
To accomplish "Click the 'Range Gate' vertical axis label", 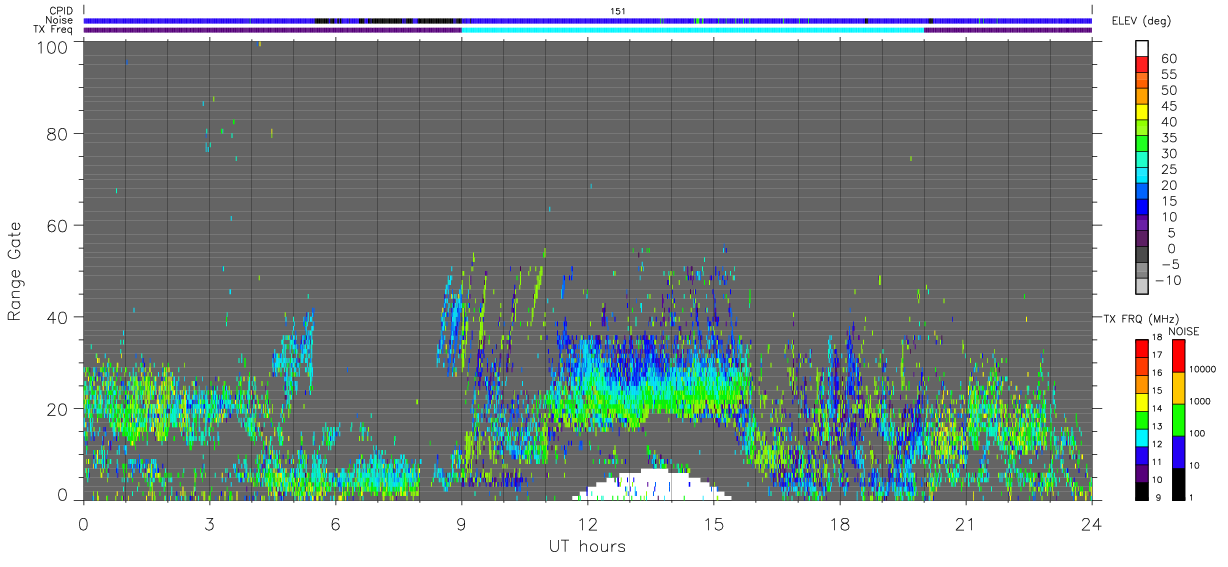I will (15, 270).
